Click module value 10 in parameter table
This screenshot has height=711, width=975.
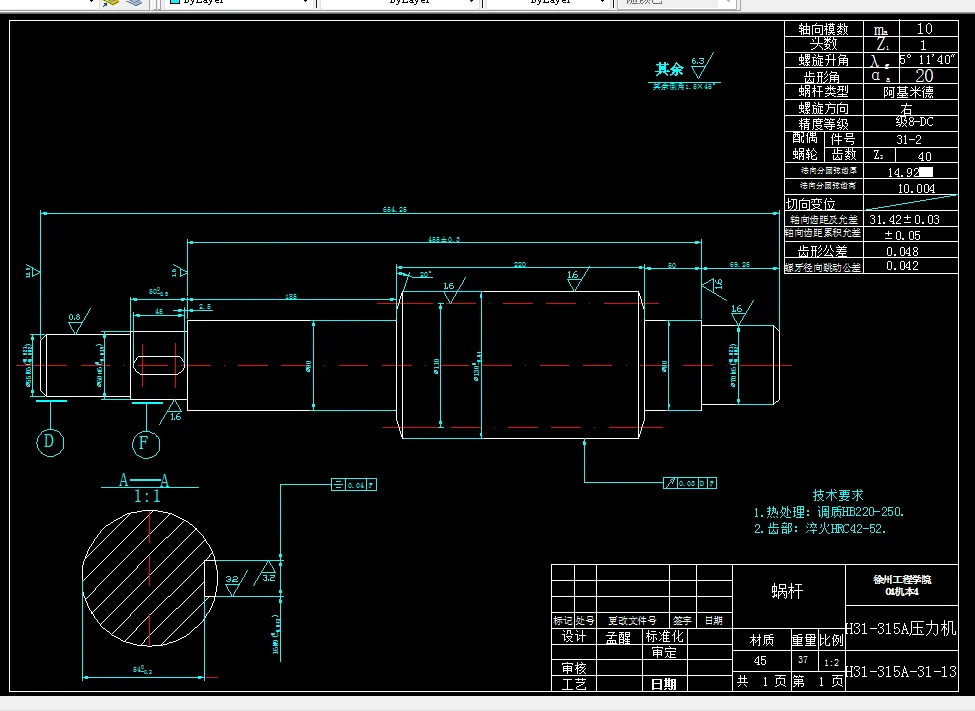click(925, 29)
